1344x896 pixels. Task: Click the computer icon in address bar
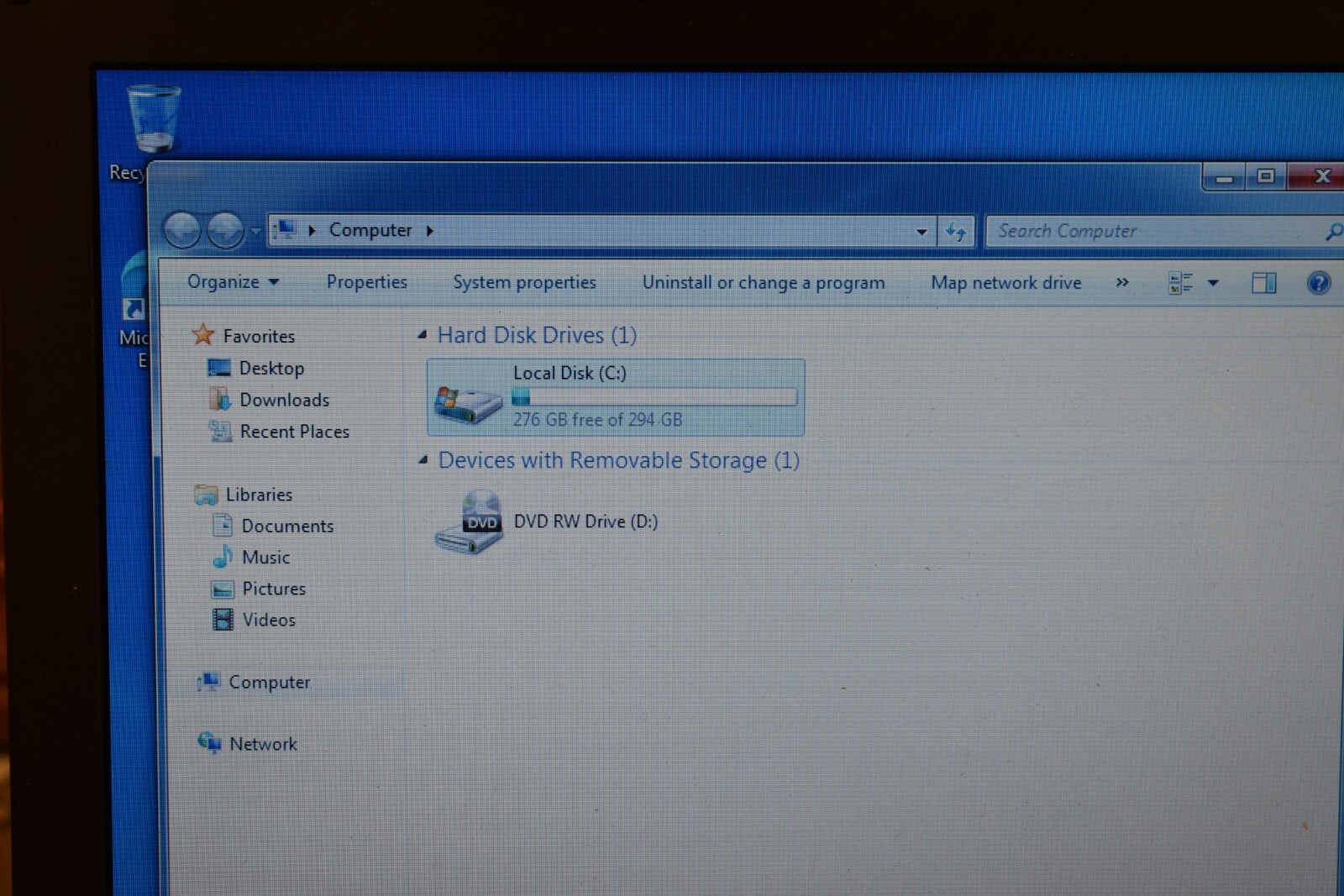[286, 229]
